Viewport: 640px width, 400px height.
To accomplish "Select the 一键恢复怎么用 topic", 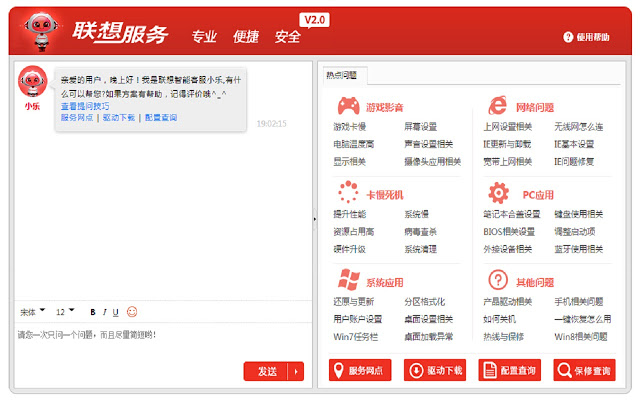I will click(x=582, y=319).
